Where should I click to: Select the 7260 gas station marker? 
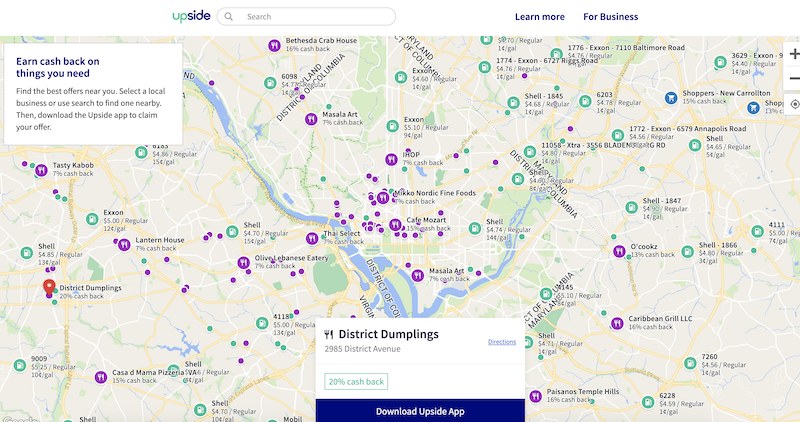[x=690, y=363]
